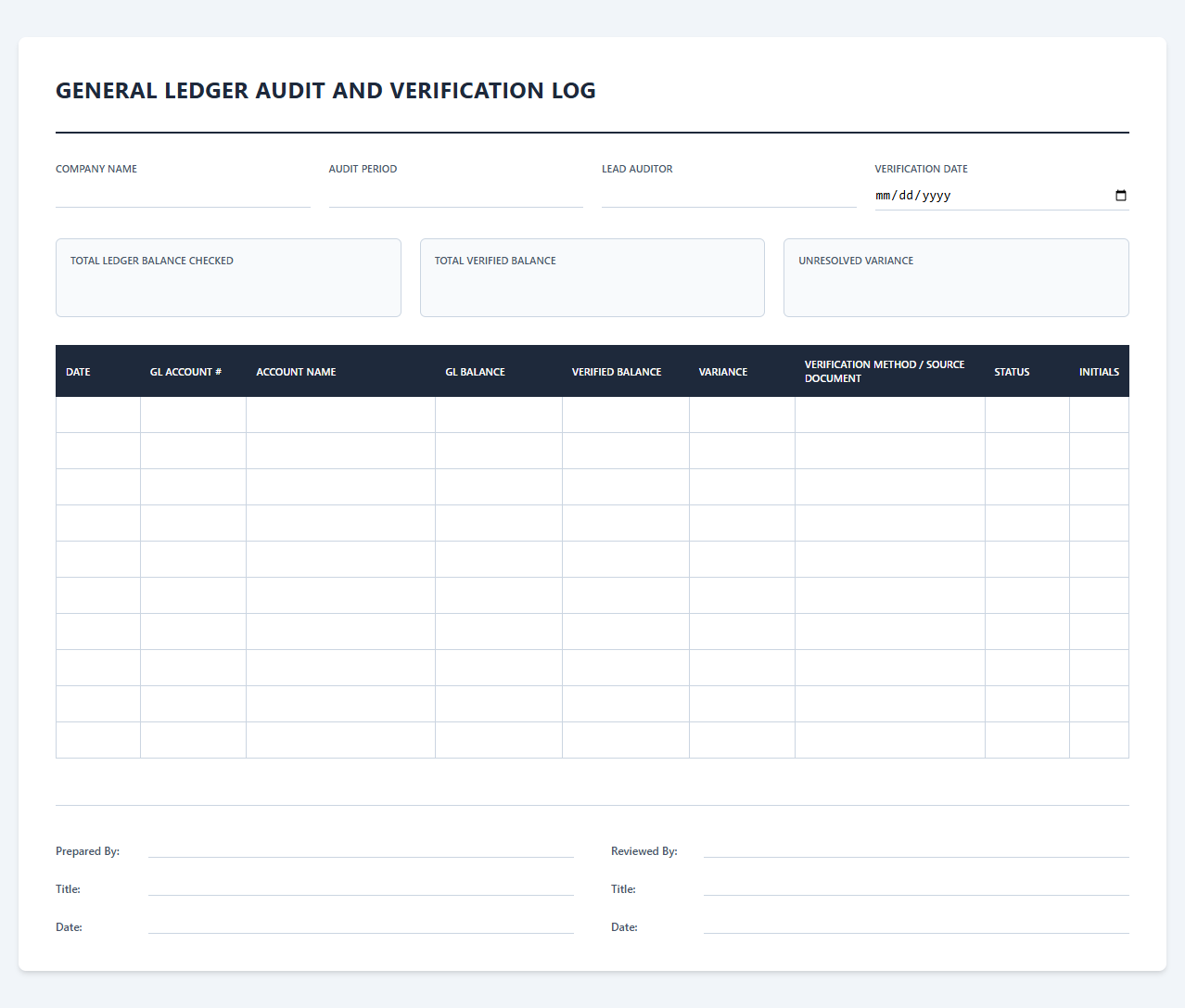The width and height of the screenshot is (1185, 1008).
Task: Click the first row Variance cell
Action: 742,415
